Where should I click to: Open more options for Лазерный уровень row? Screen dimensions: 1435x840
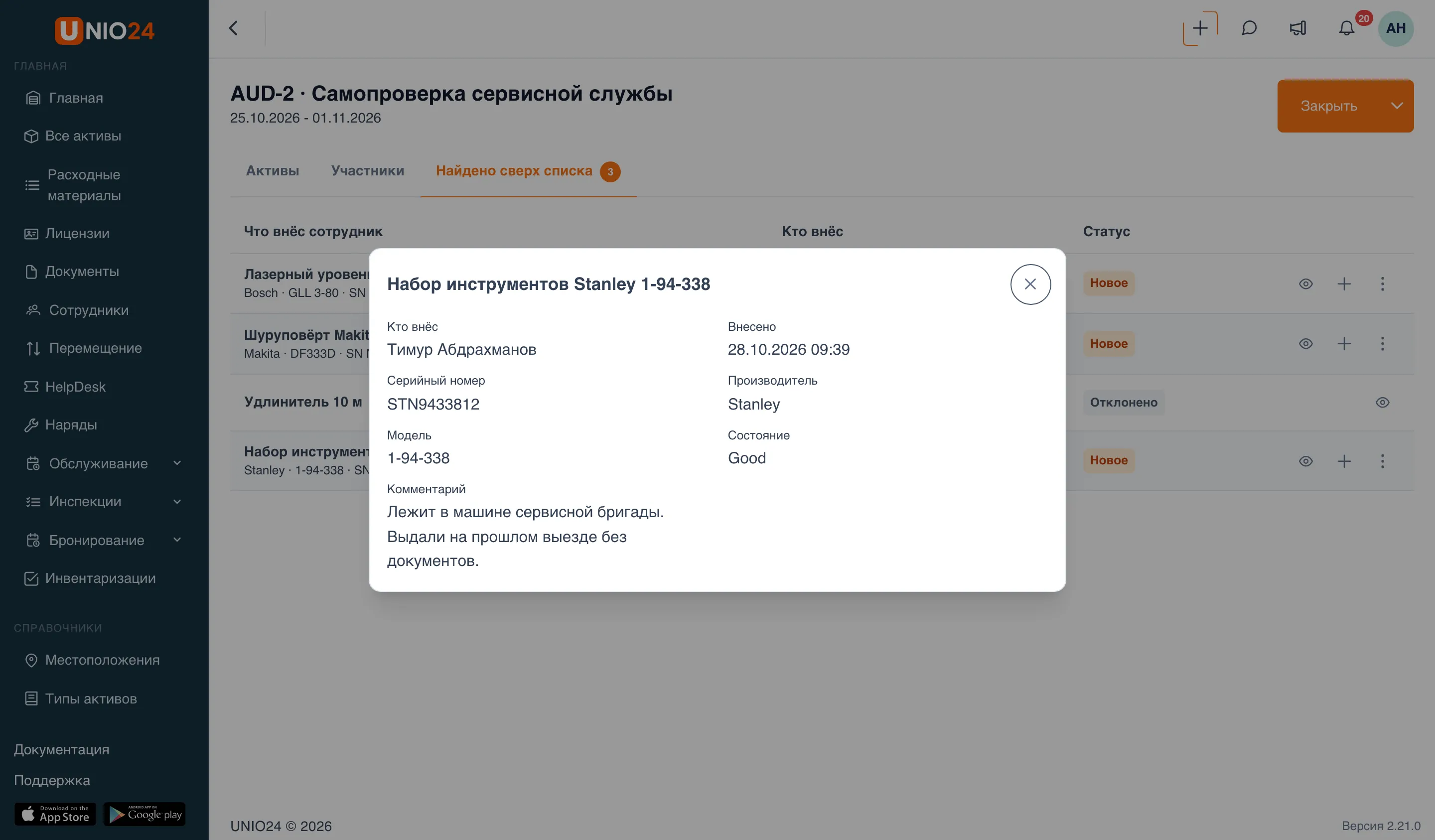(1382, 283)
